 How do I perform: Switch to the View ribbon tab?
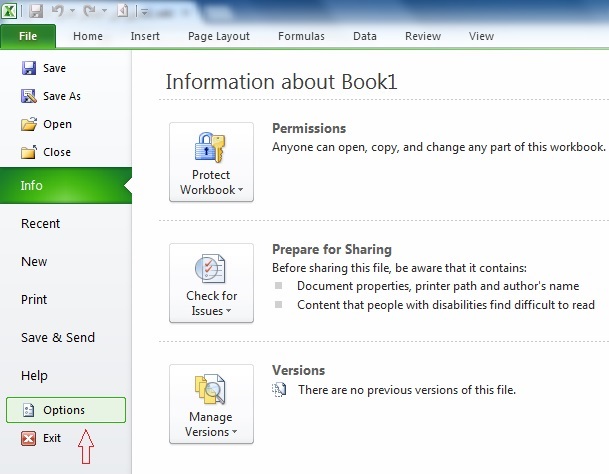coord(481,36)
